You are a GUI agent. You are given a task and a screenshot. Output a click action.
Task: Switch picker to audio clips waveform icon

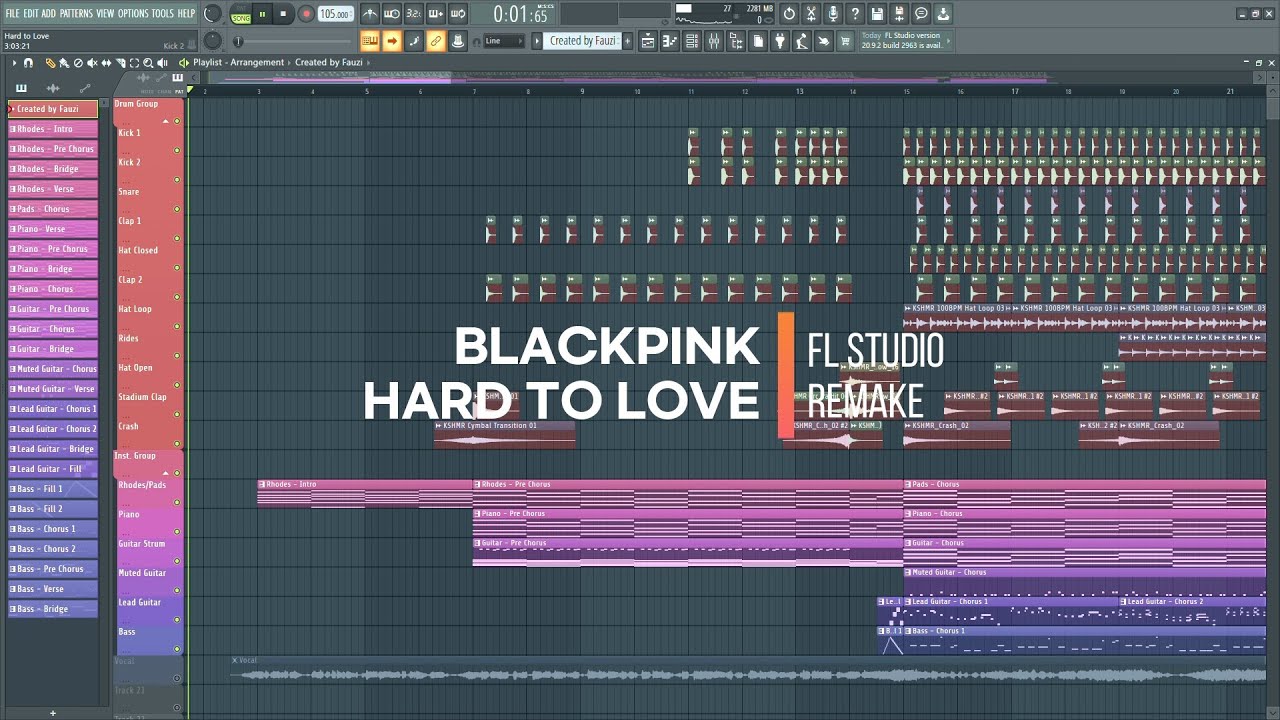tap(52, 89)
